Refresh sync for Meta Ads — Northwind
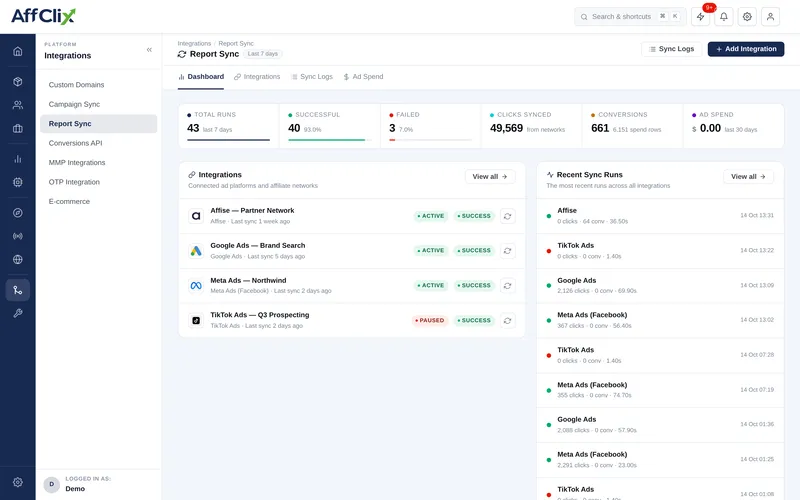Screen dimensions: 800x500 [x=507, y=286]
